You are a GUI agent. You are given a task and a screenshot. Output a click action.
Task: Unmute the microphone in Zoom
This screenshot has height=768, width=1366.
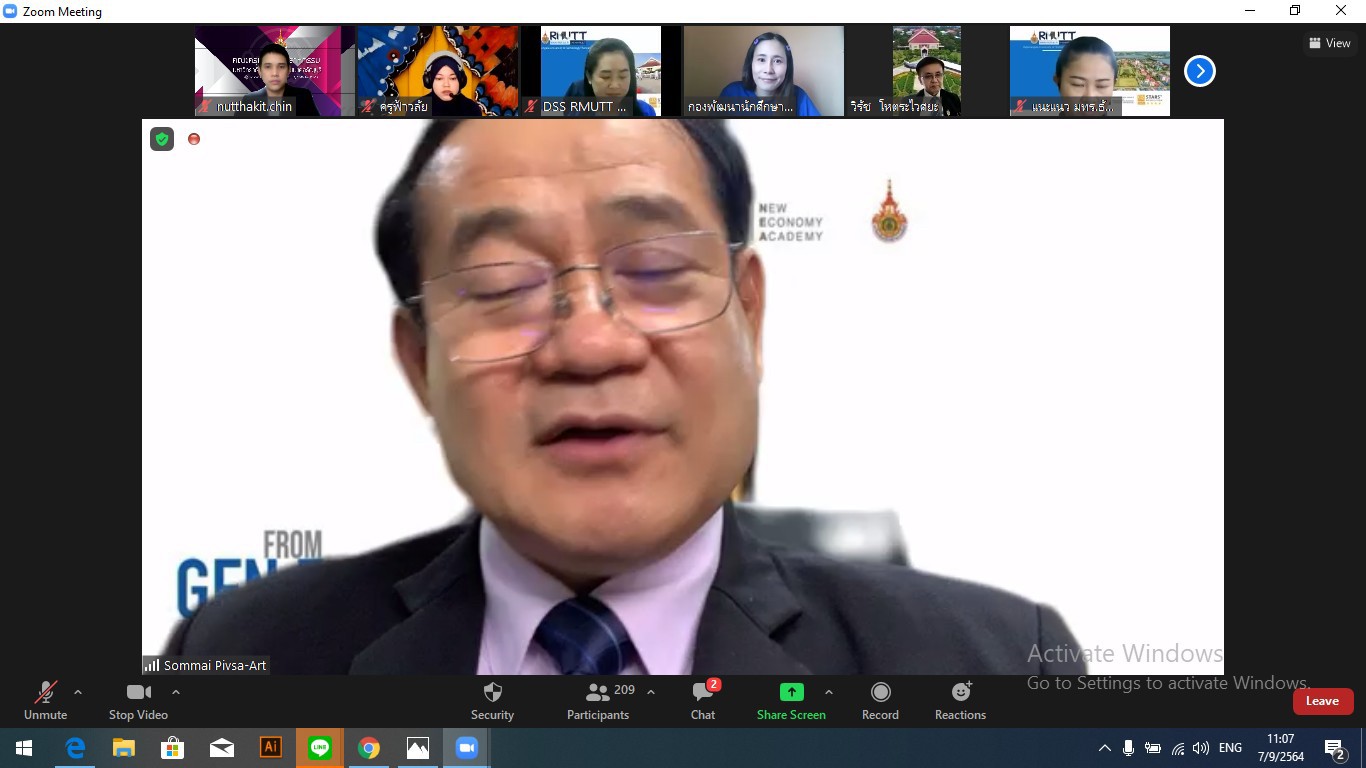45,701
